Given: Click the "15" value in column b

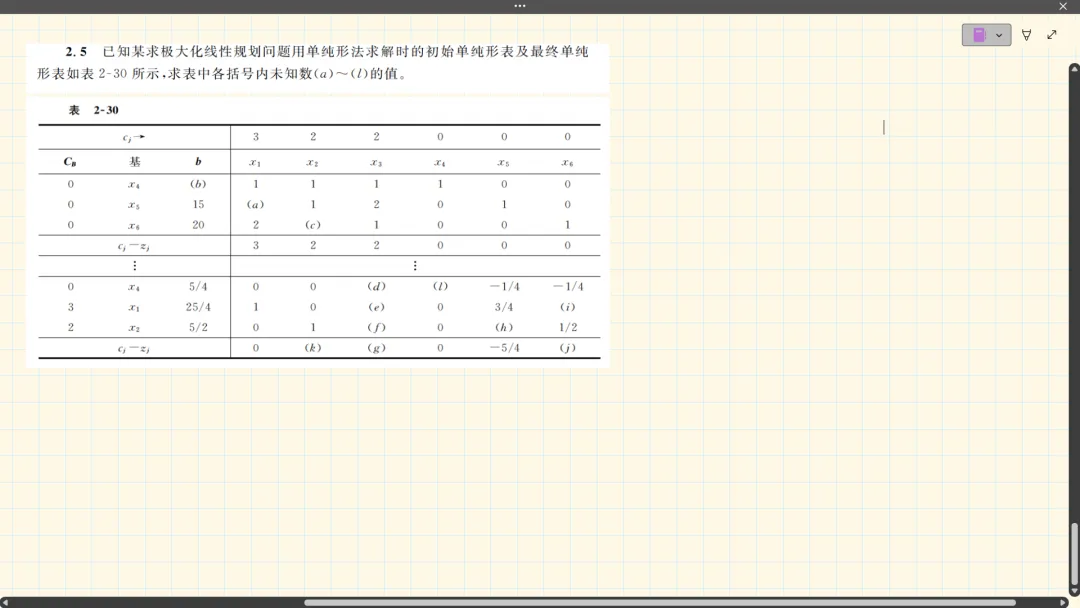Looking at the screenshot, I should (198, 205).
